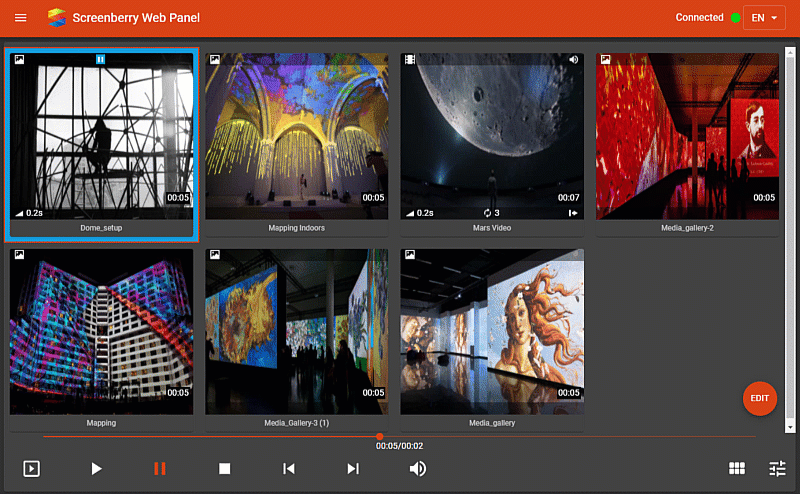The height and width of the screenshot is (494, 800).
Task: Click the Connected status text
Action: click(699, 17)
